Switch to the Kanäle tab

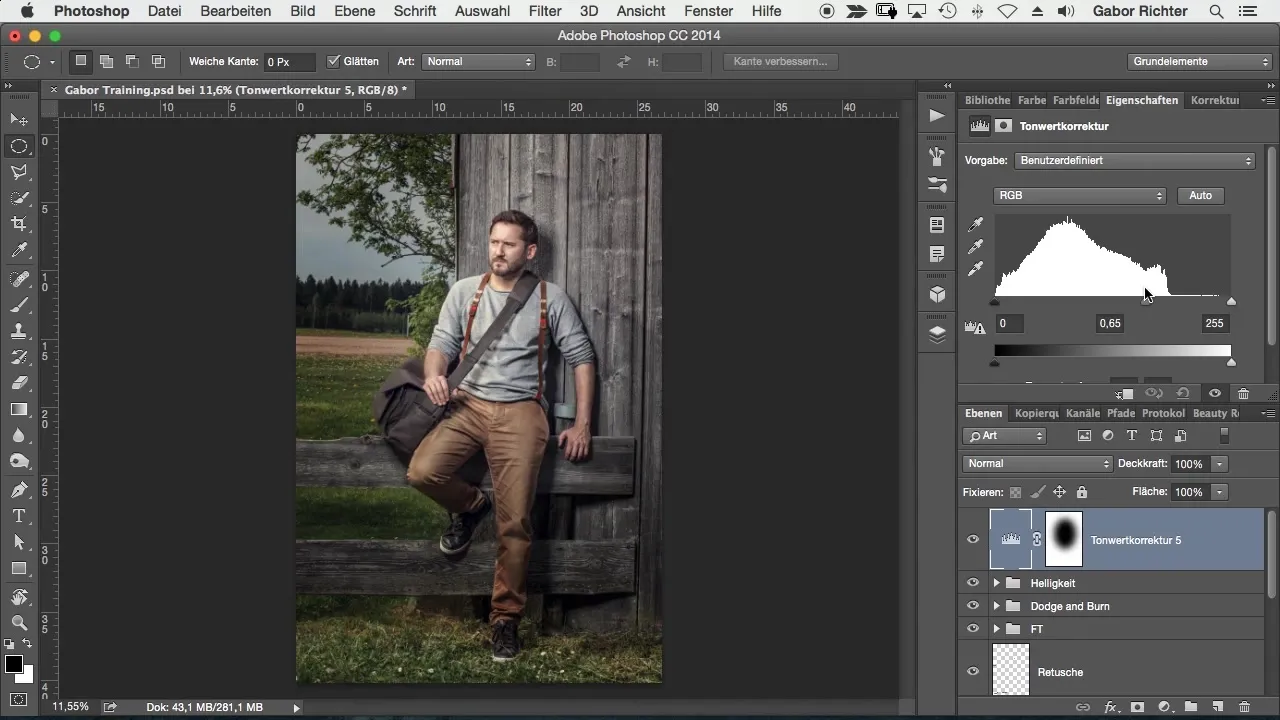click(x=1083, y=413)
